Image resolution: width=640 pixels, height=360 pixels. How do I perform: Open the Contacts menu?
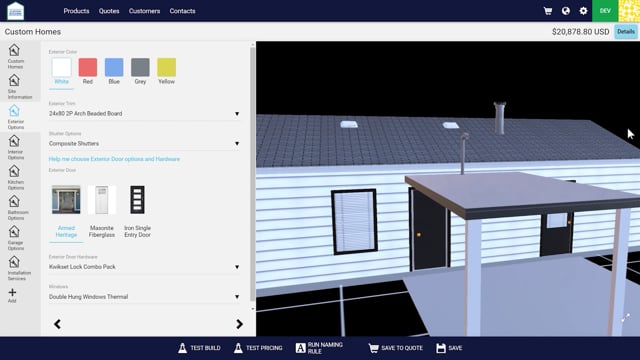(x=182, y=11)
